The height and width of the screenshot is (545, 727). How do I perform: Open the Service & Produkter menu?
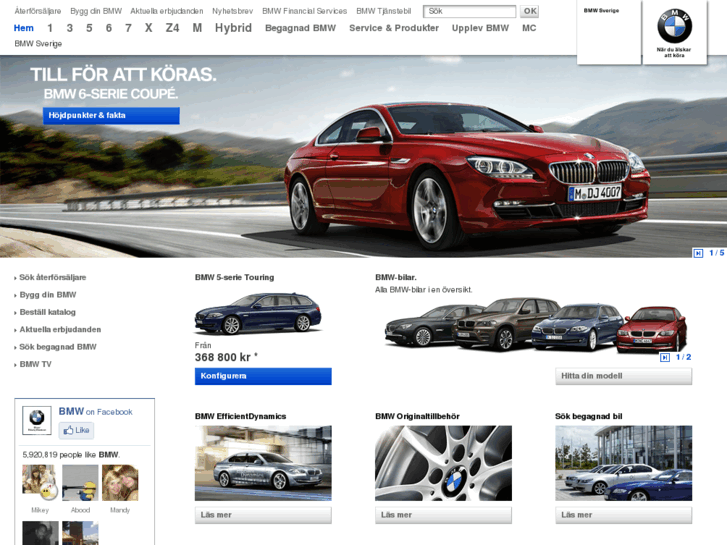[x=394, y=28]
